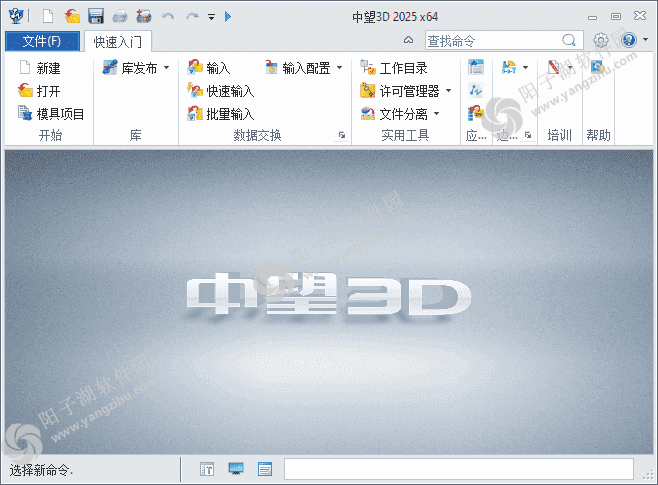The image size is (658, 485).
Task: Click the 工作目录 working directory icon
Action: tap(368, 68)
